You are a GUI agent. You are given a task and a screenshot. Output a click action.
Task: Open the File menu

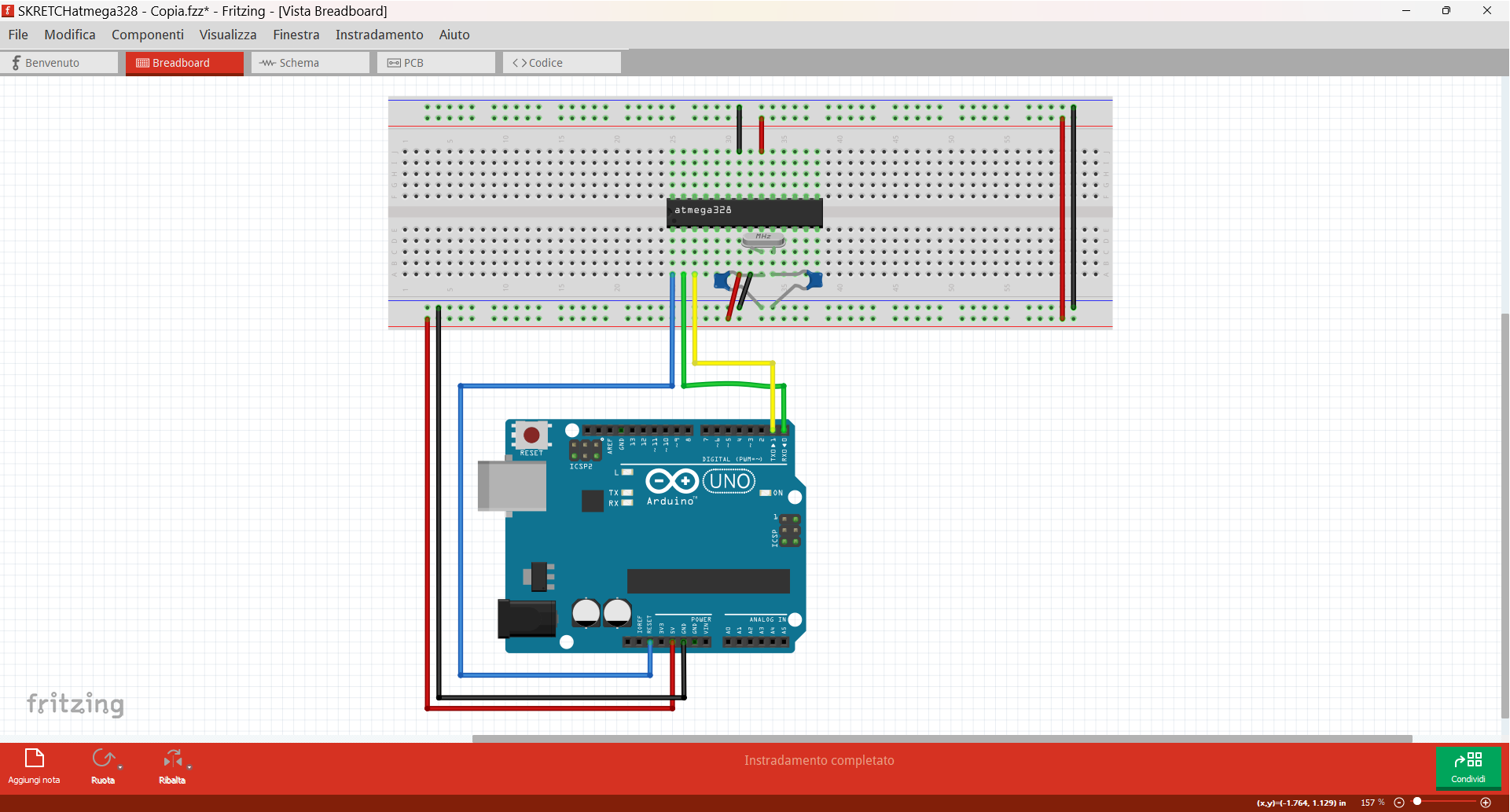(x=18, y=35)
